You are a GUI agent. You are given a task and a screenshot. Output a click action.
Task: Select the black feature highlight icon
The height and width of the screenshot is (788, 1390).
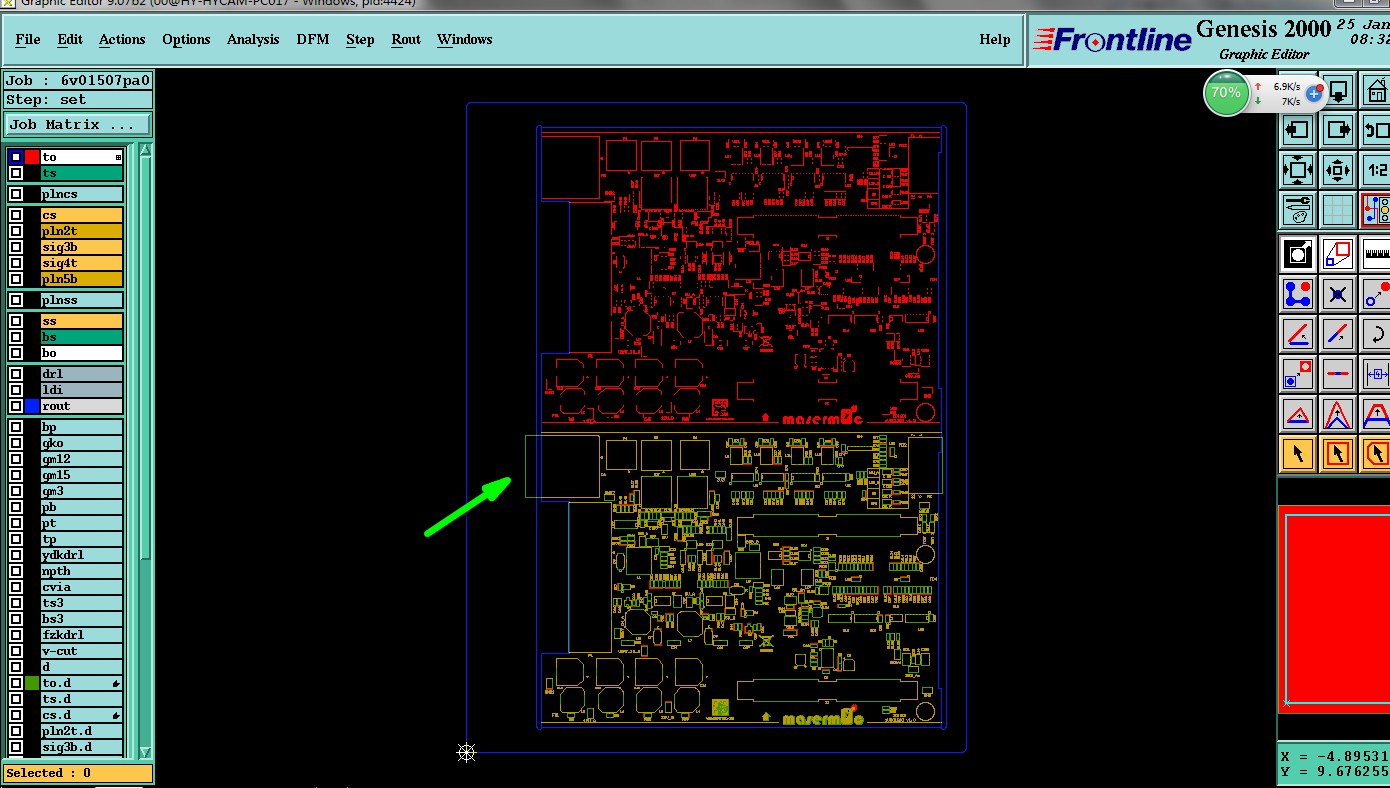1298,254
